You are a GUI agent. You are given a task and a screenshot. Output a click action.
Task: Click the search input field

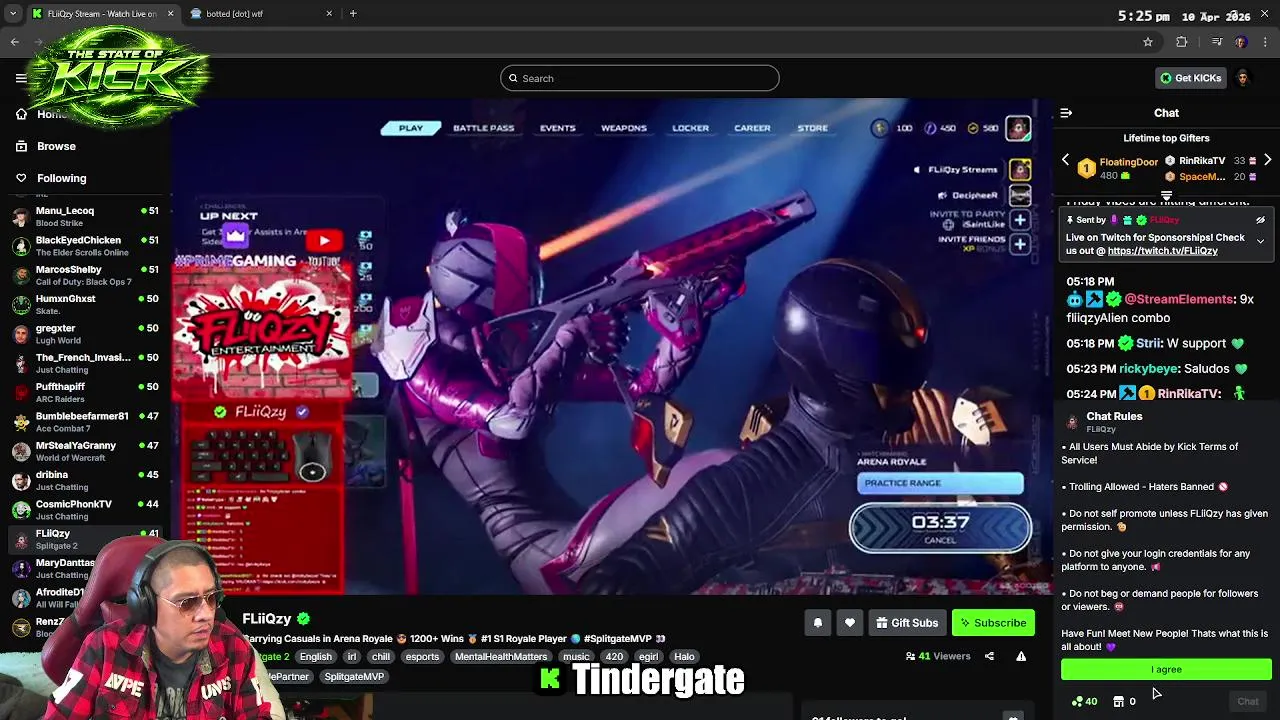tap(640, 78)
